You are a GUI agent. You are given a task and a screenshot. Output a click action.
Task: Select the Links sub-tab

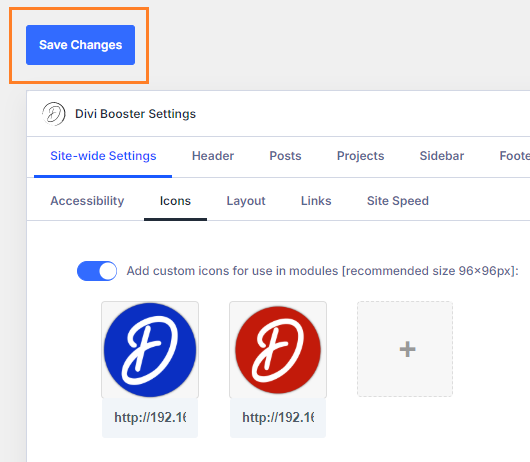(x=316, y=201)
